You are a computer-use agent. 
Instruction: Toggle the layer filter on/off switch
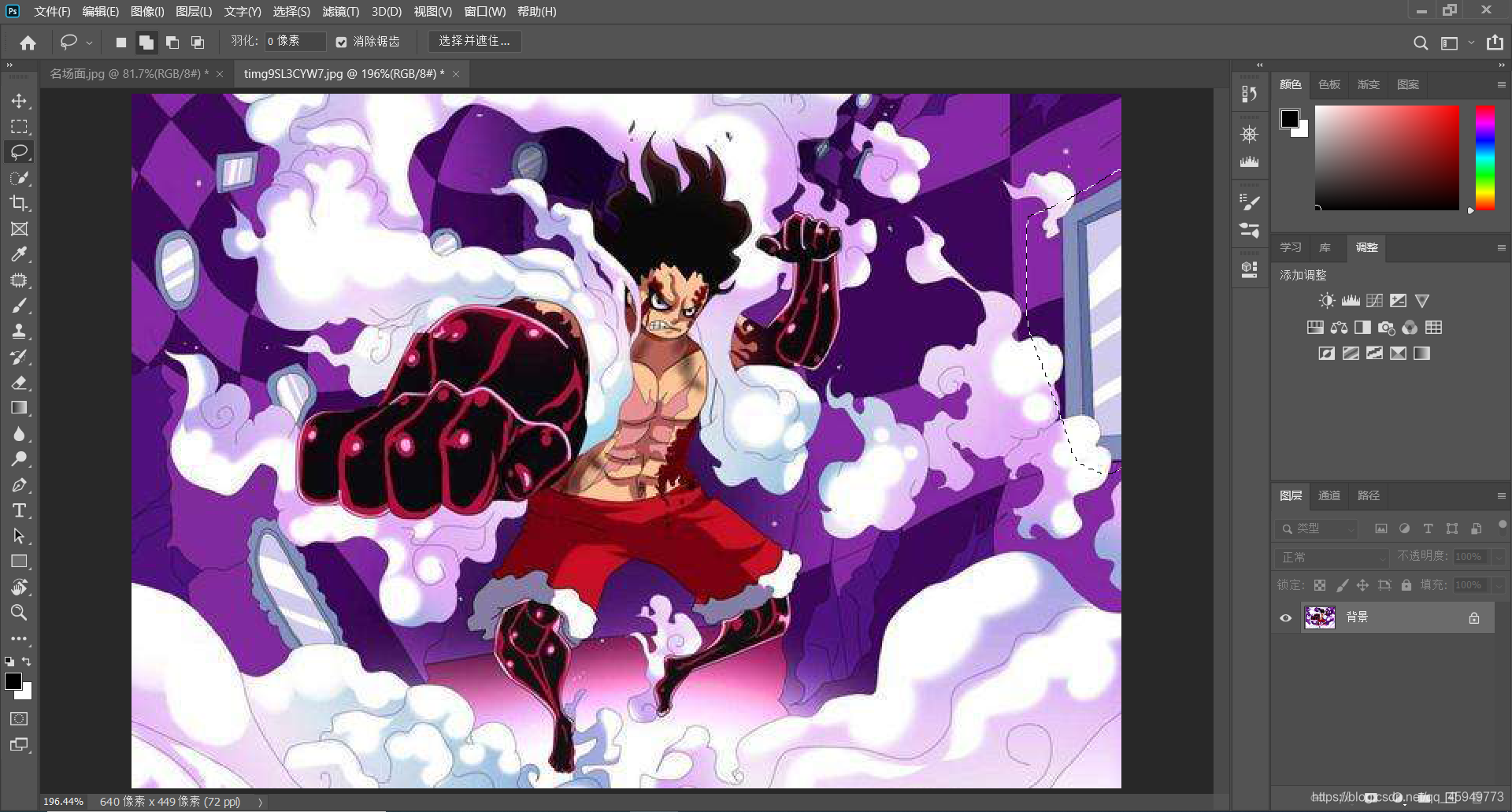coord(1502,525)
